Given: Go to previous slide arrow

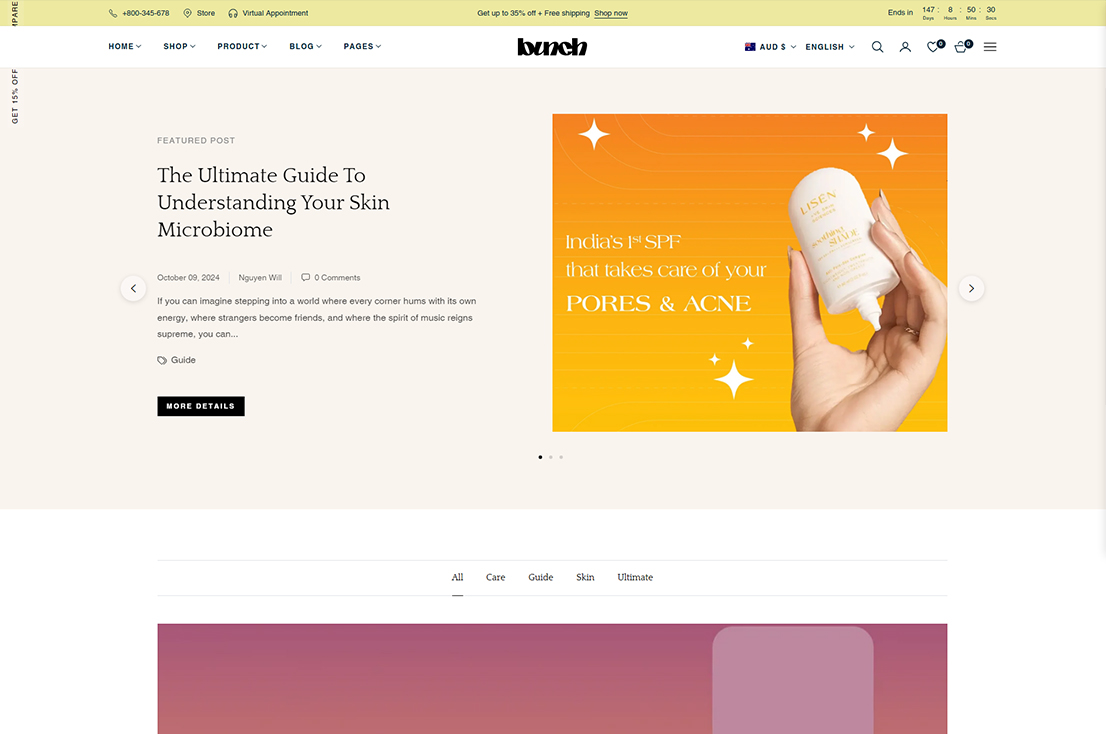Looking at the screenshot, I should click(133, 288).
